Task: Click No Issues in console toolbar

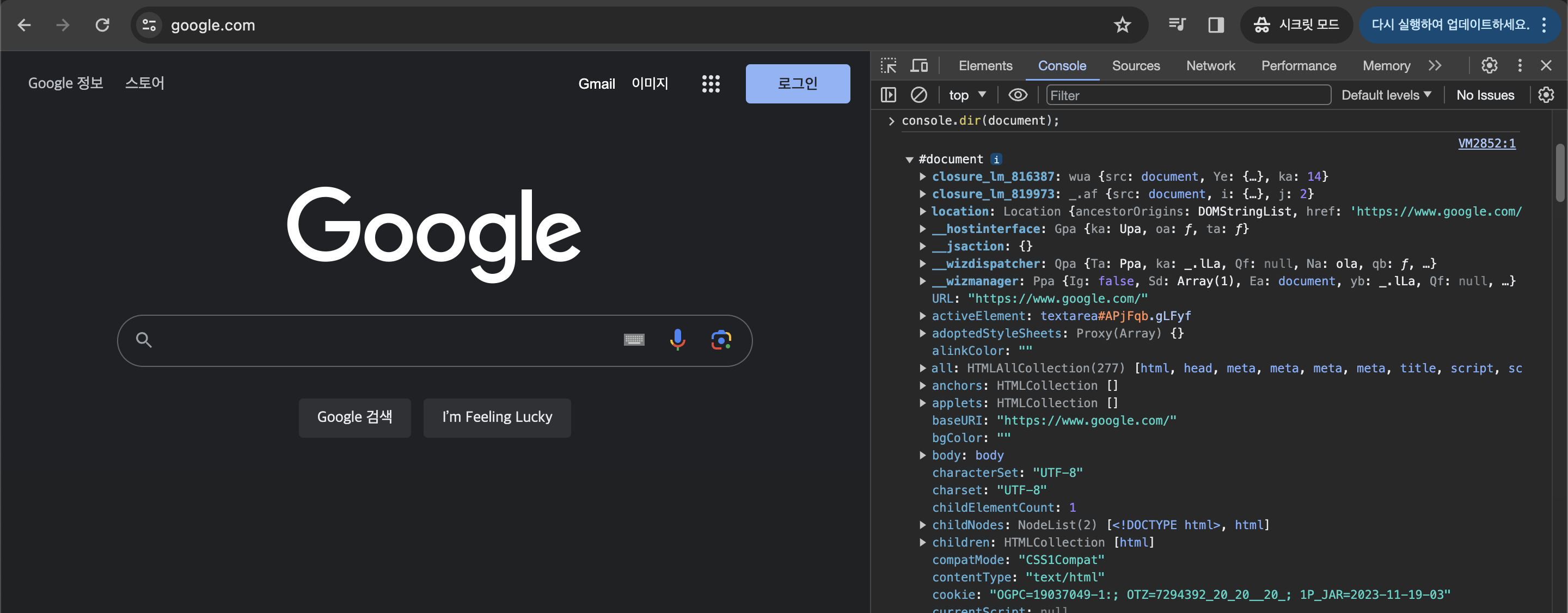Action: coord(1485,95)
